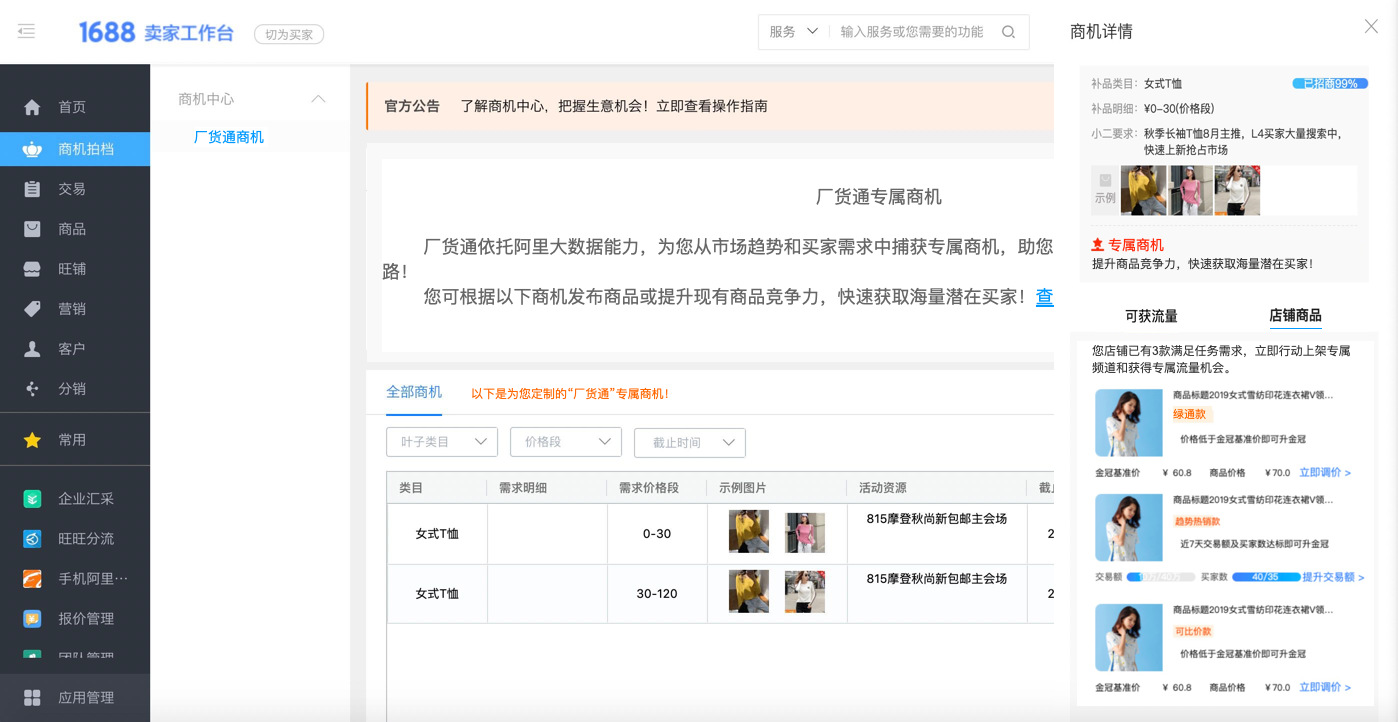The height and width of the screenshot is (722, 1398).
Task: Open the 绿通款 product image
Action: [x=1130, y=423]
